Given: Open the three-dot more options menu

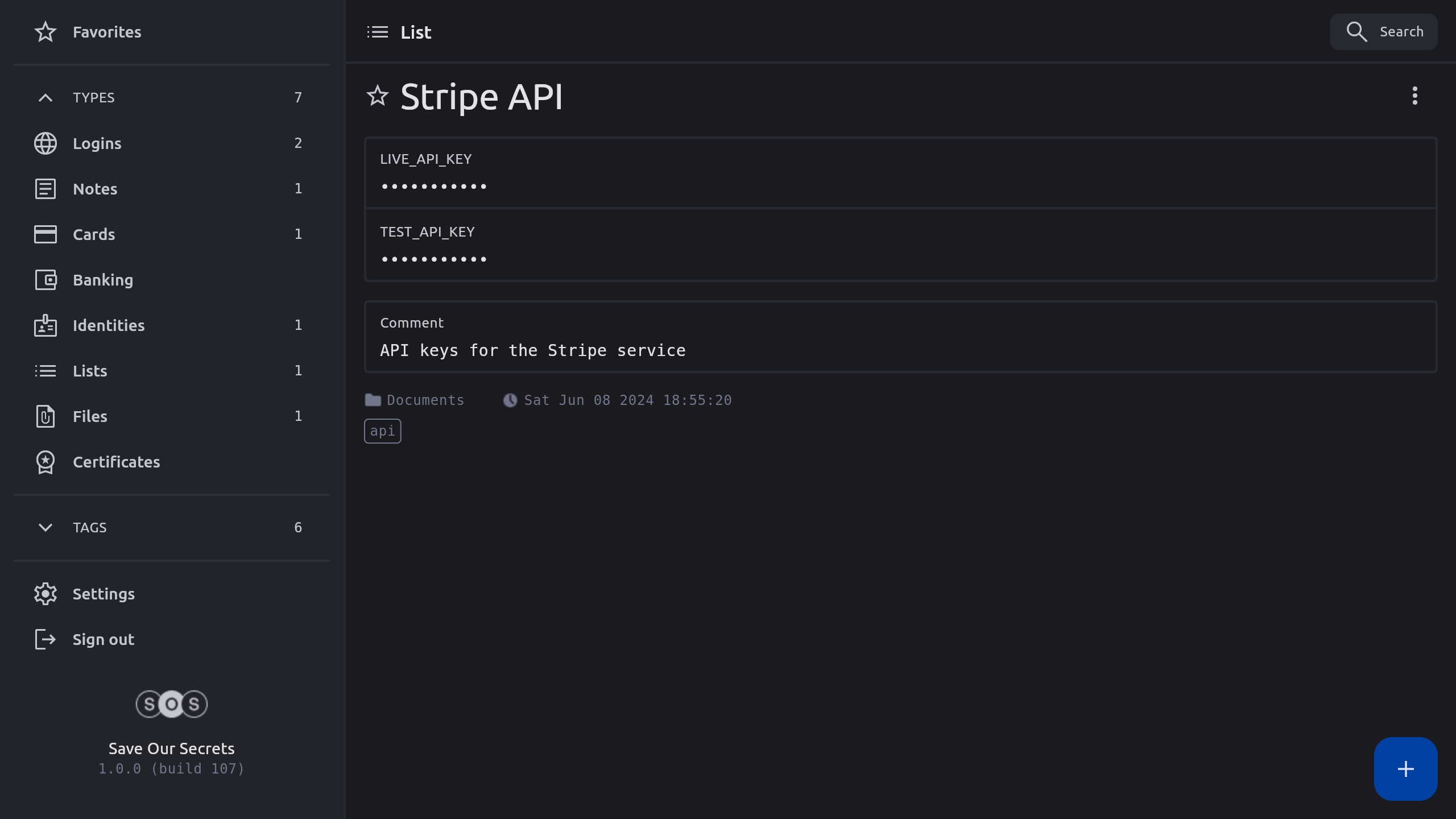Looking at the screenshot, I should 1414,96.
